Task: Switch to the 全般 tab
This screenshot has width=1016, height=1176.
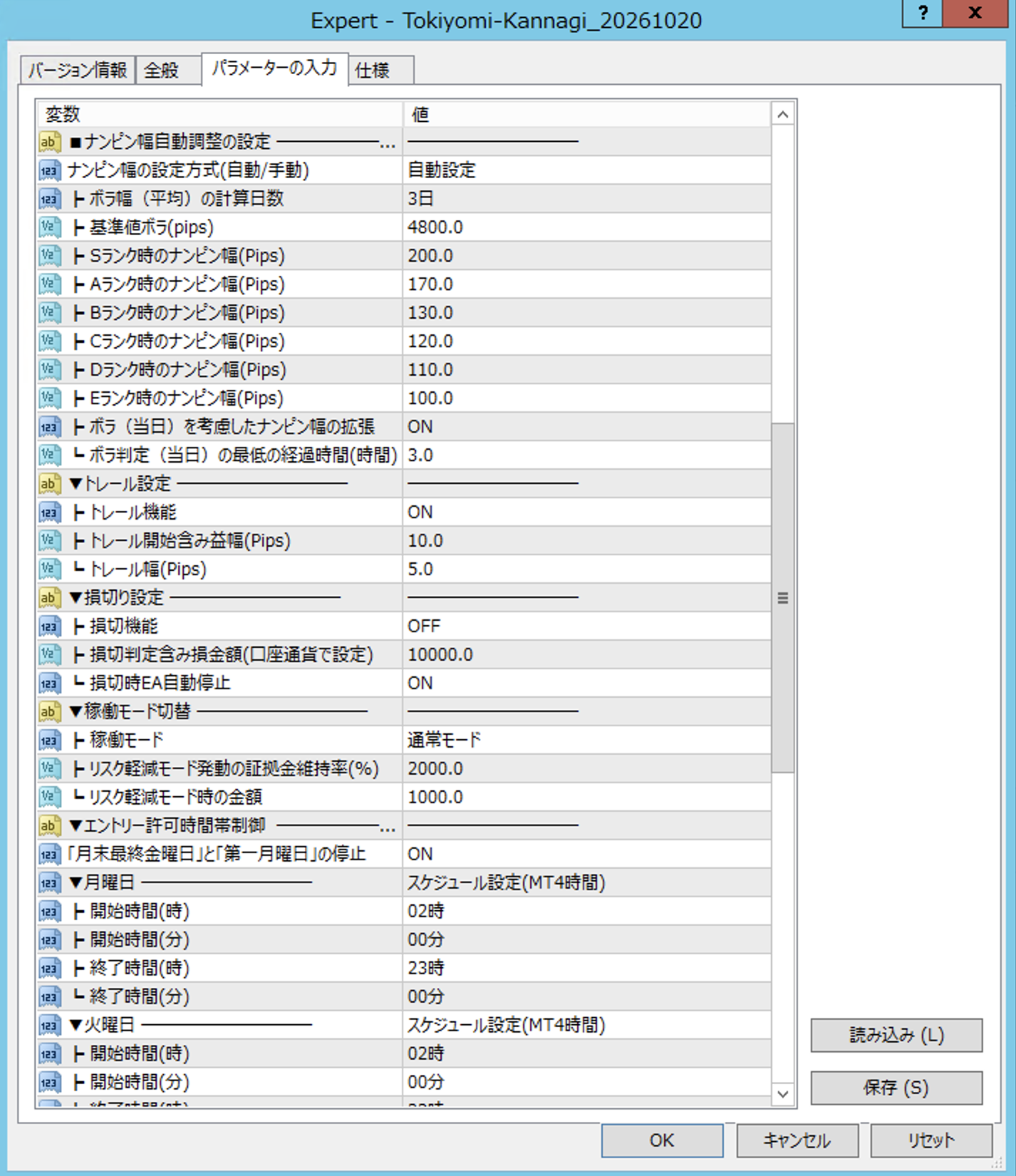Action: click(x=168, y=71)
